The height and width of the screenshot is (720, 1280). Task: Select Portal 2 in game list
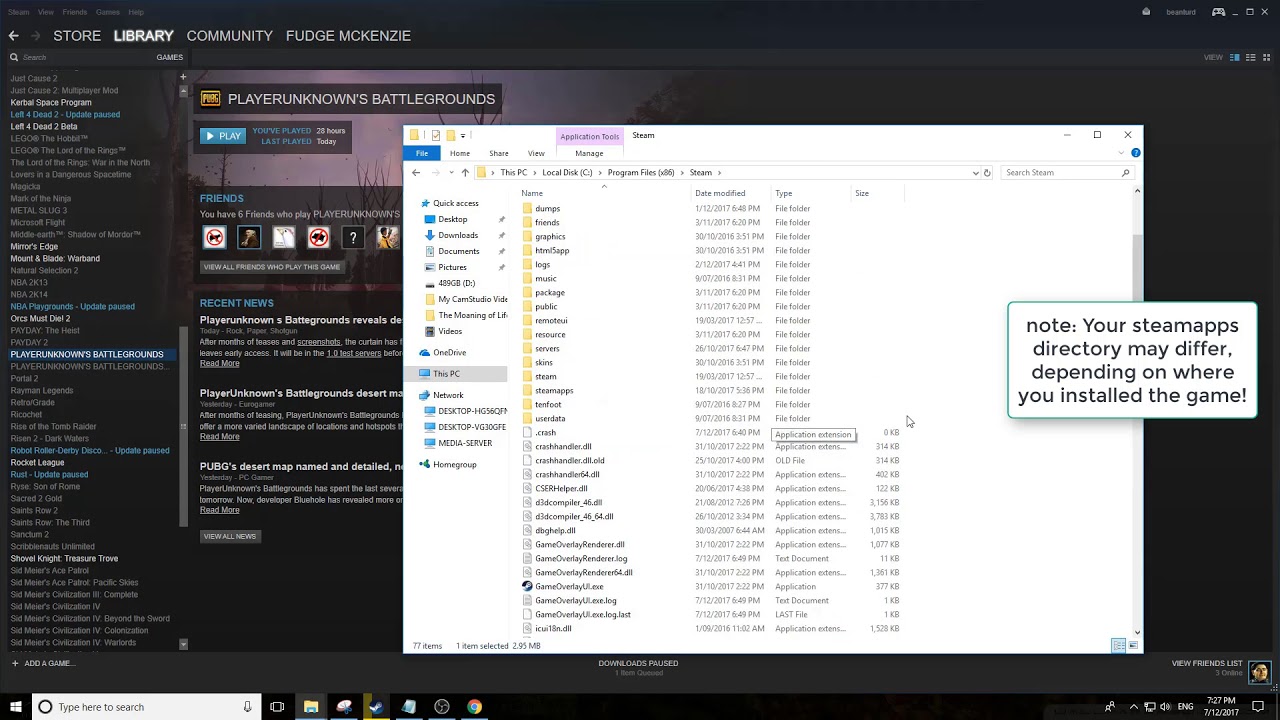24,378
